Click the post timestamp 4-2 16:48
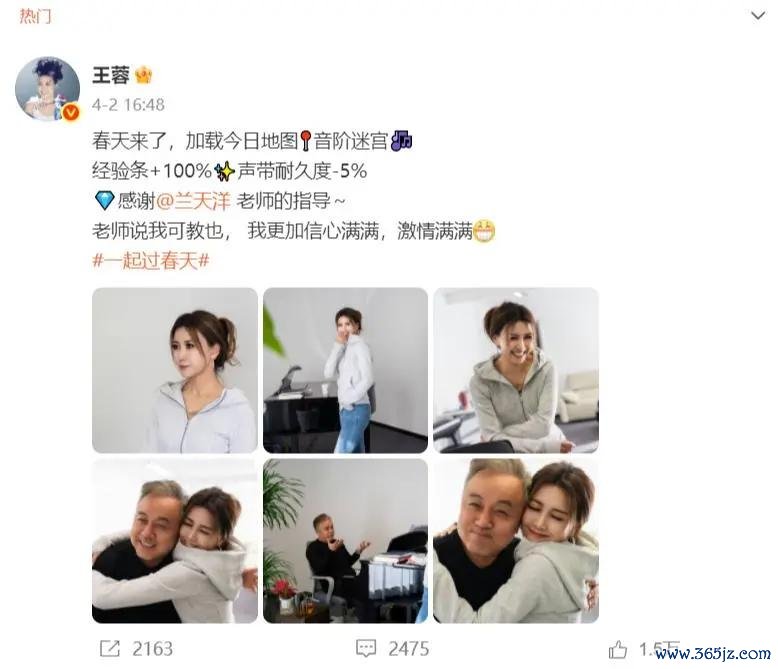Viewport: 778px width, 669px height. tap(128, 105)
